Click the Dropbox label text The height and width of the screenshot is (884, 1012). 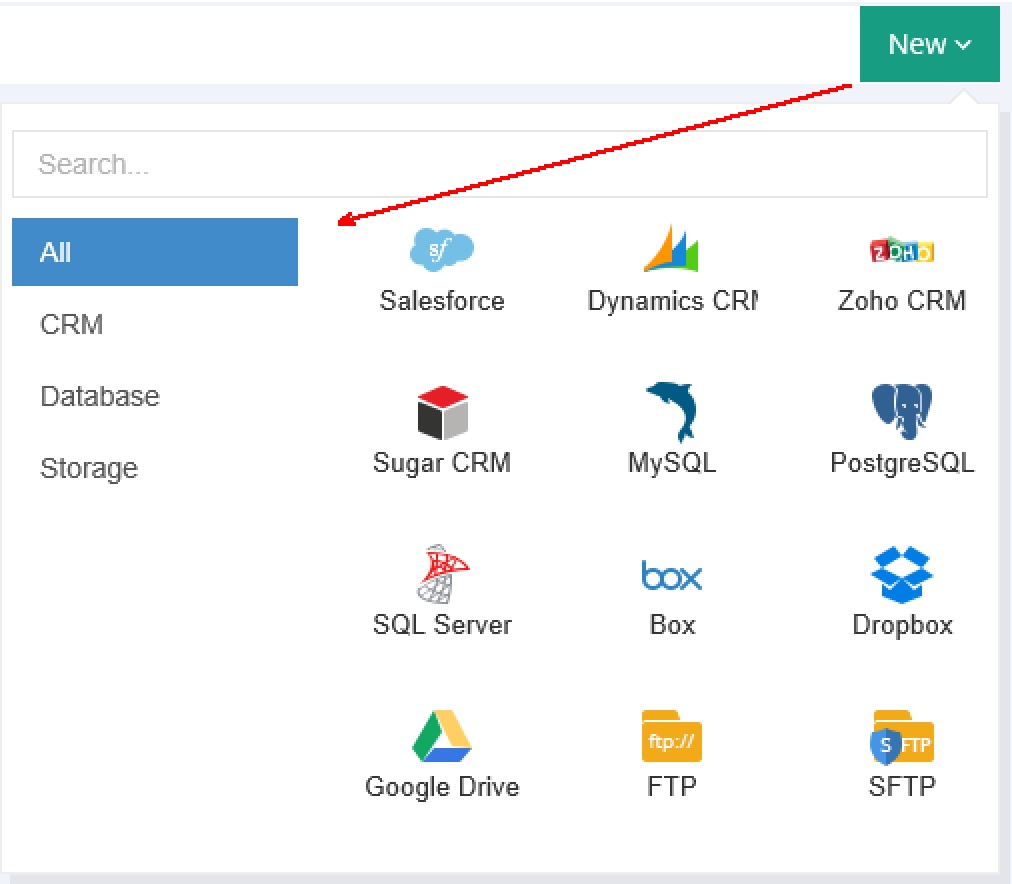pos(902,625)
